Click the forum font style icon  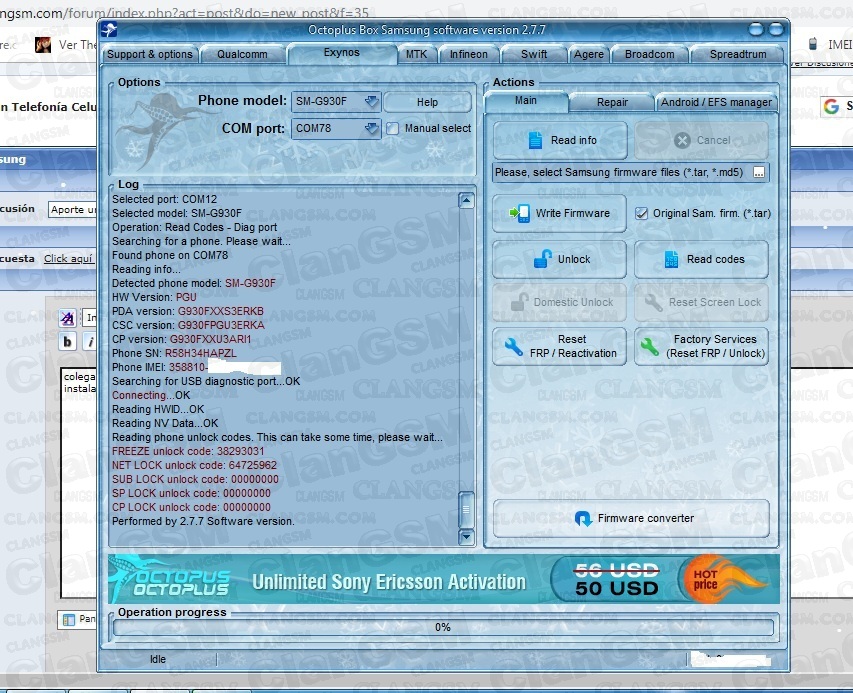click(67, 318)
